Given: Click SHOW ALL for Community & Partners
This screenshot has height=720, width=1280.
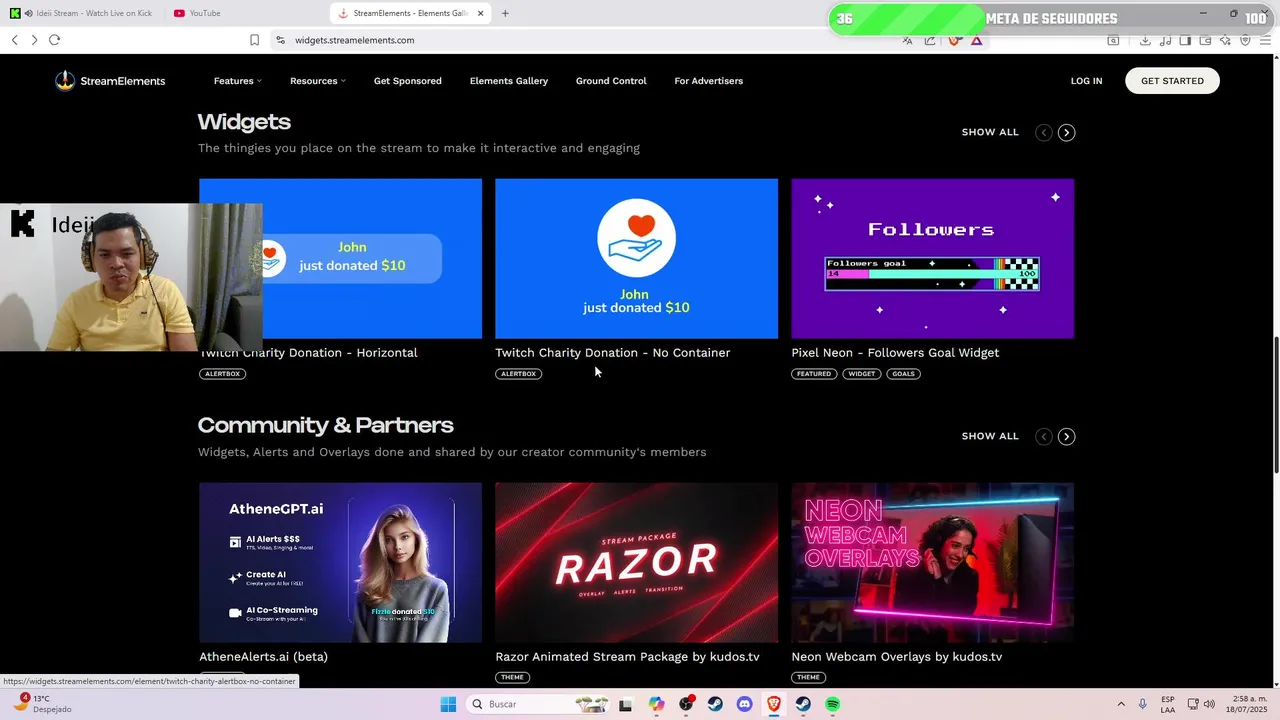Looking at the screenshot, I should (990, 436).
